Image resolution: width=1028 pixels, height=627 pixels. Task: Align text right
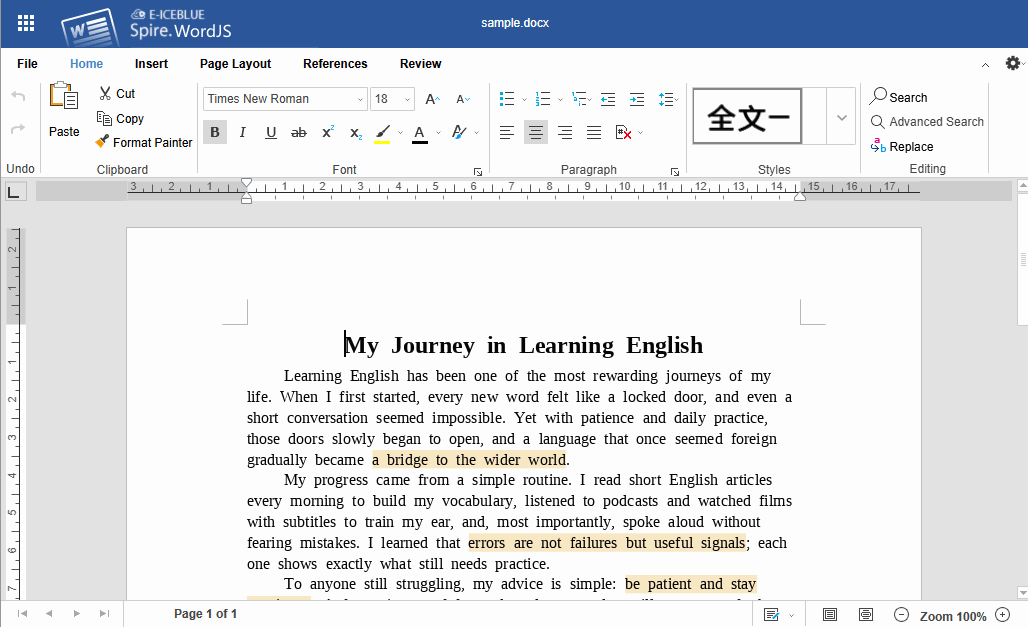click(x=564, y=132)
